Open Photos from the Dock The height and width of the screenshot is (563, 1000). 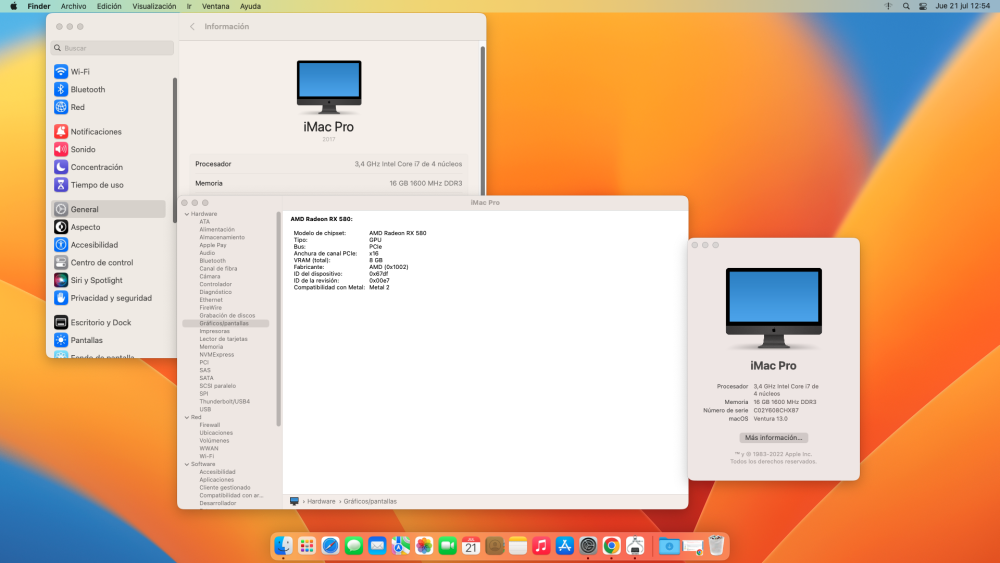pos(424,546)
